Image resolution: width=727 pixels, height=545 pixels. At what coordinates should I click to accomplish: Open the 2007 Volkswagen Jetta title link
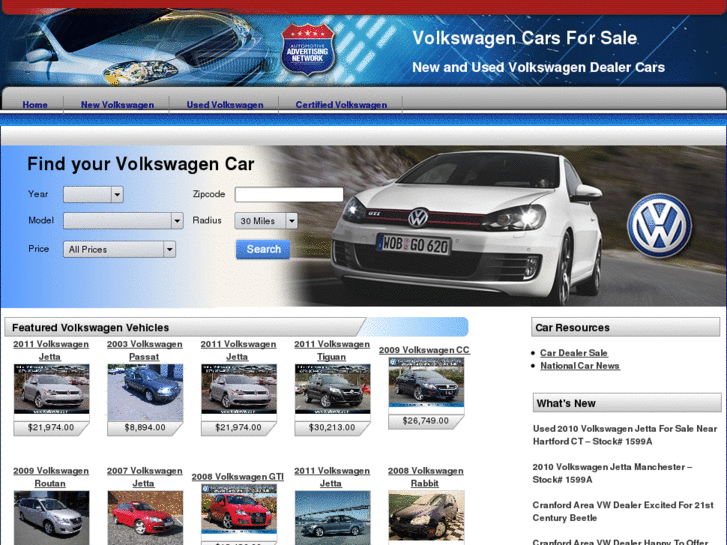[145, 477]
